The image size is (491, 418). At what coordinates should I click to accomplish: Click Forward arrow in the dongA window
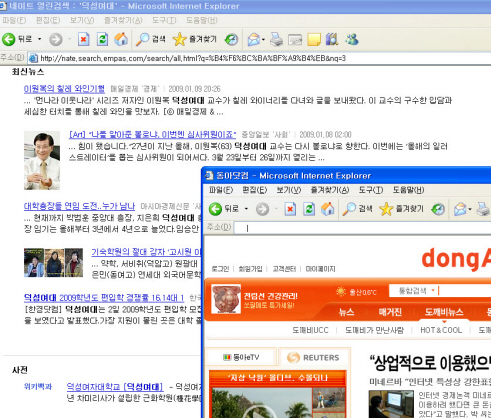pos(262,209)
